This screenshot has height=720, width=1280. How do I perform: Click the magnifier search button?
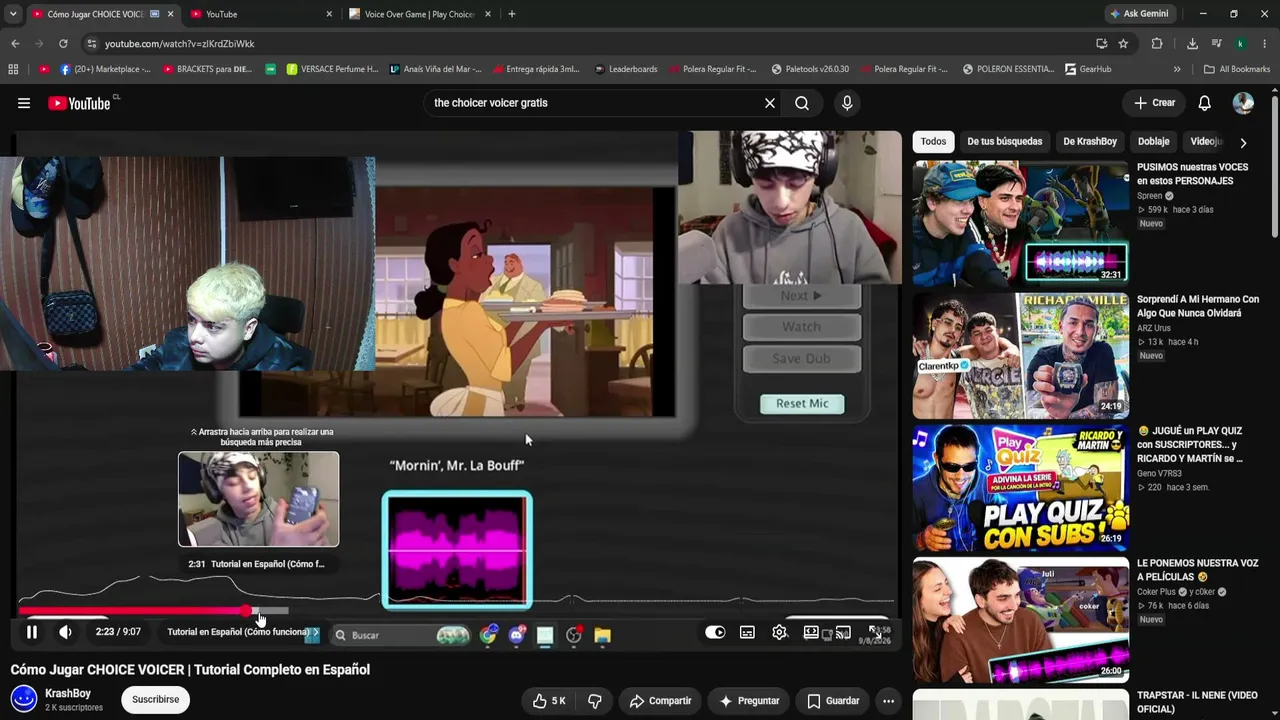[x=802, y=103]
